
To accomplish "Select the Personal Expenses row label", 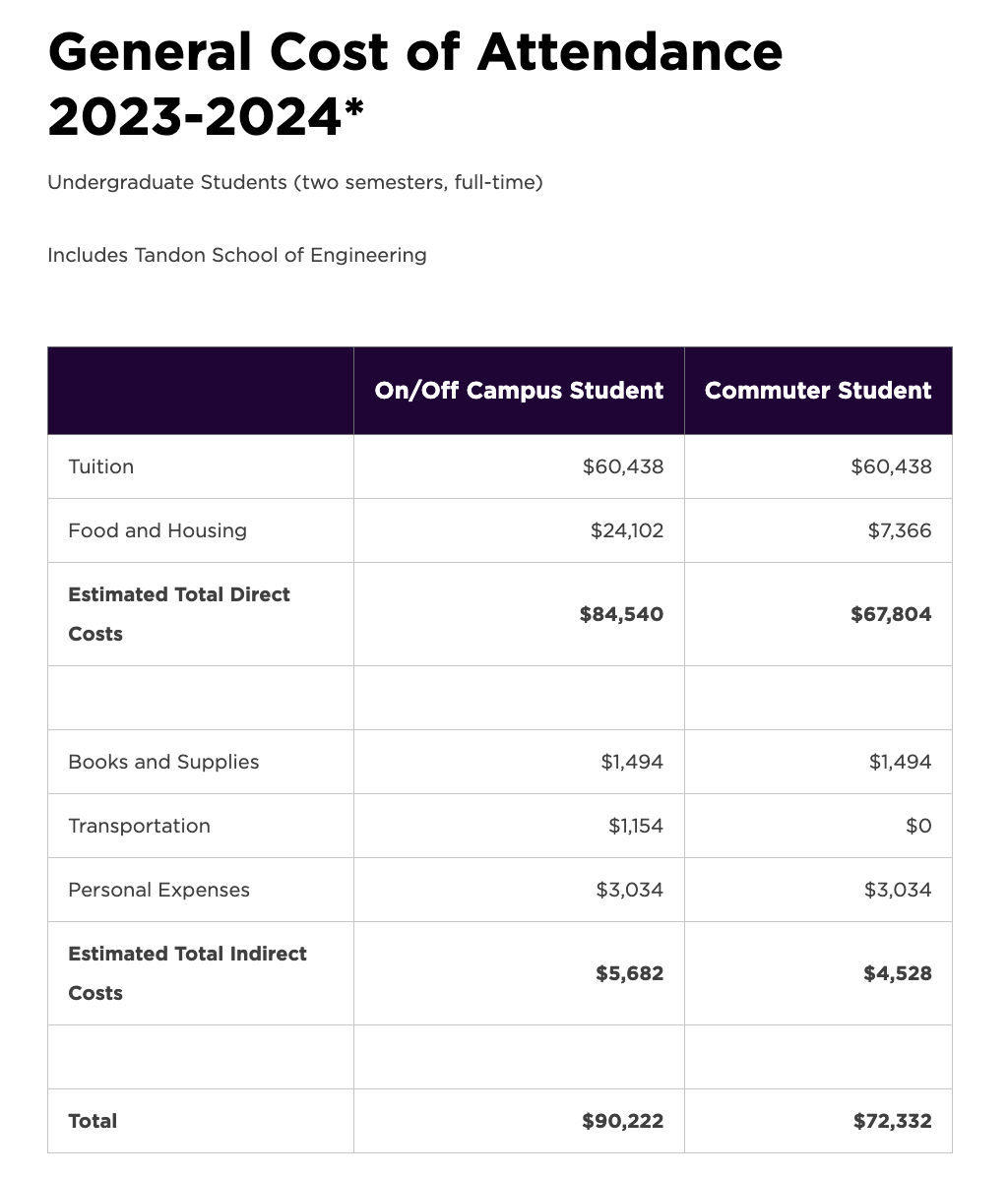I will [158, 890].
